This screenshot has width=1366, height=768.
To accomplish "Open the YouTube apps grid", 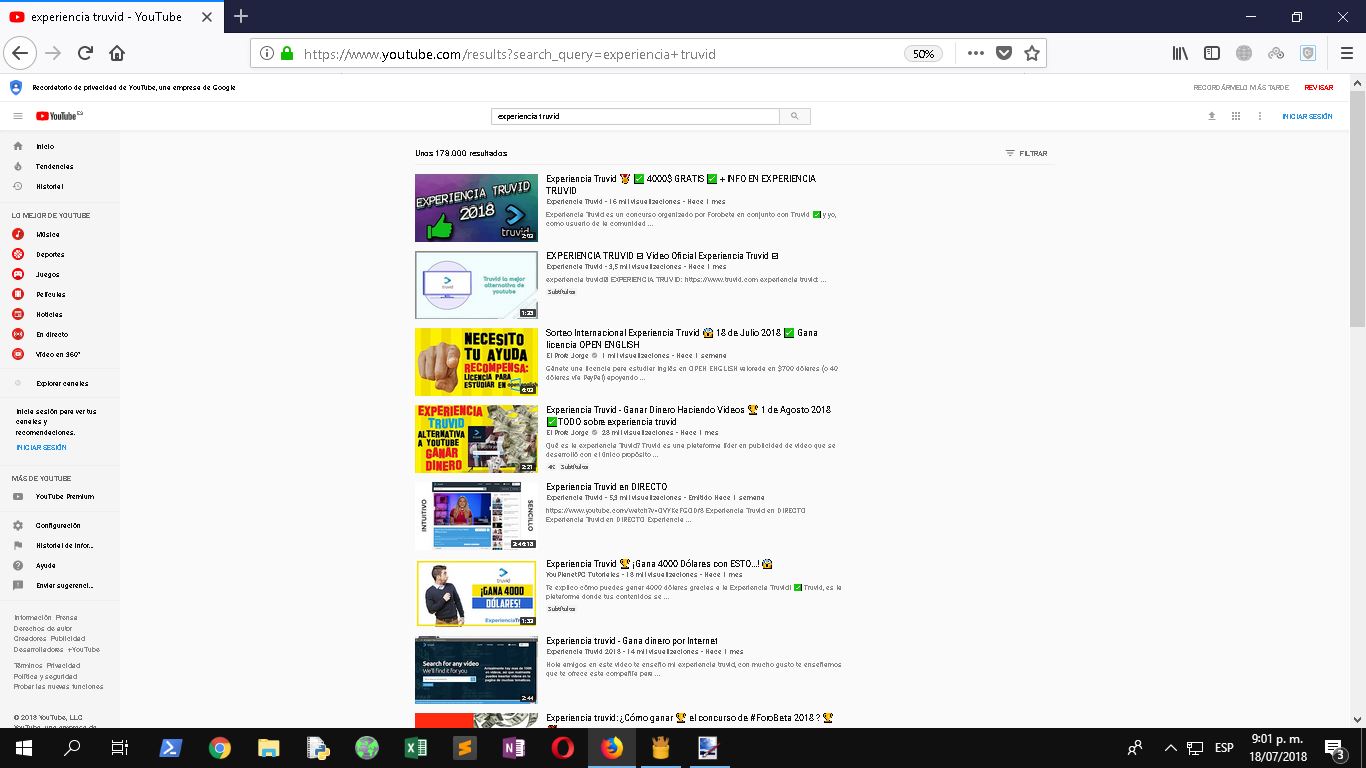I will (x=1236, y=116).
